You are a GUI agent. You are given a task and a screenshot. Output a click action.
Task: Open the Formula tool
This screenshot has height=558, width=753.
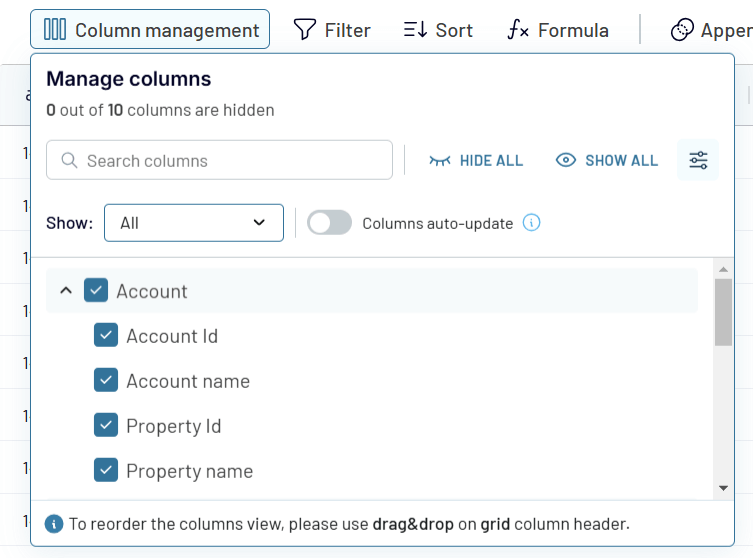pos(558,30)
